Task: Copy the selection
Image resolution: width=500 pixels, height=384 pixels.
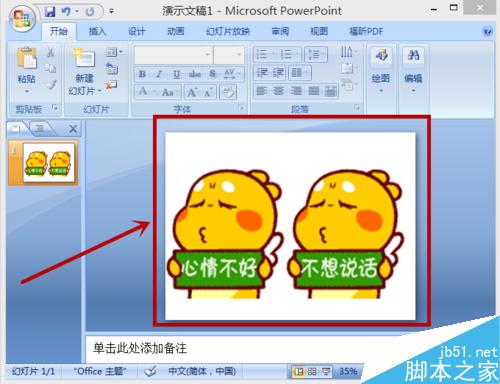Action: (x=51, y=68)
